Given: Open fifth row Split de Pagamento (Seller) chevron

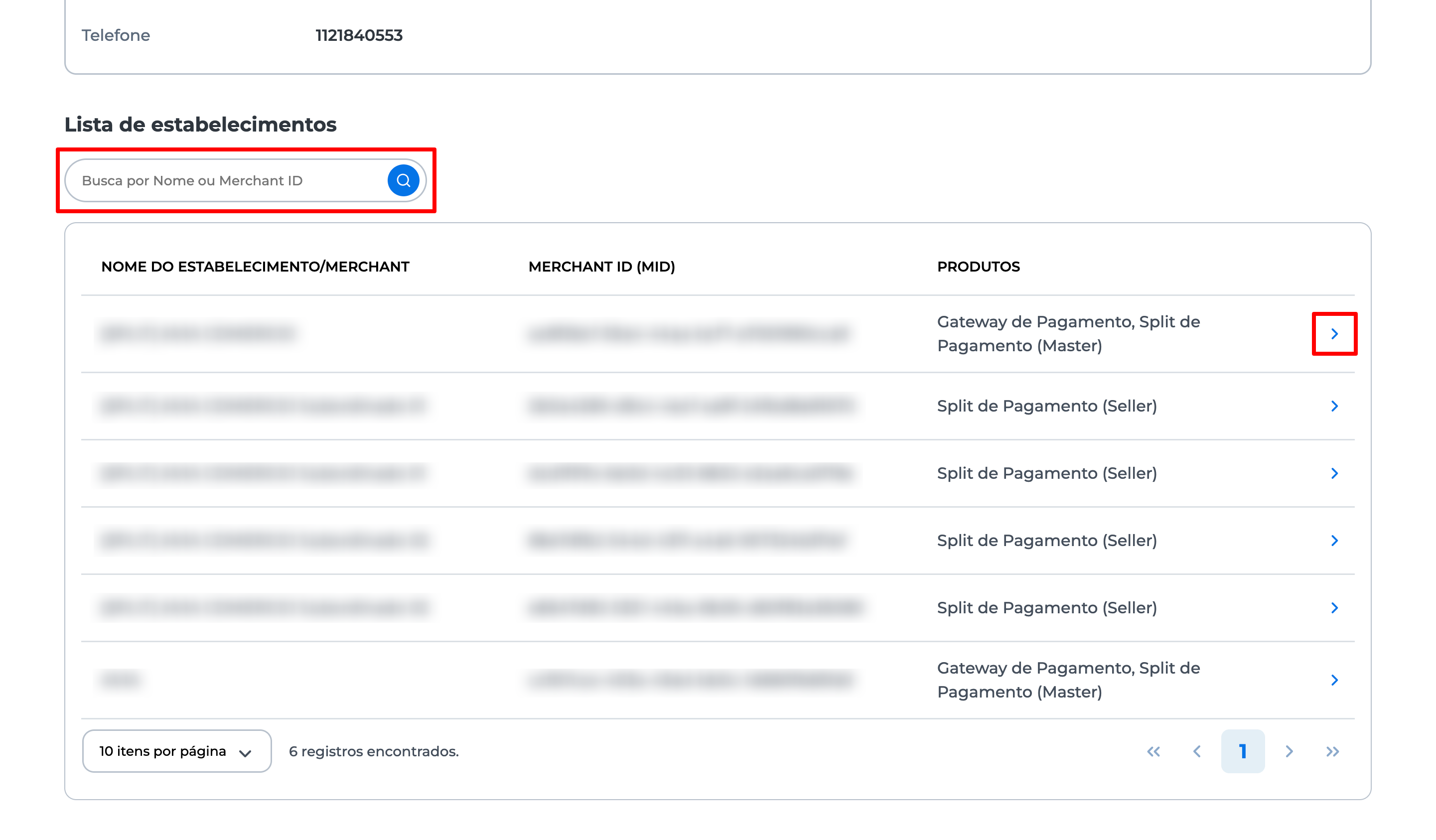Looking at the screenshot, I should [x=1334, y=608].
